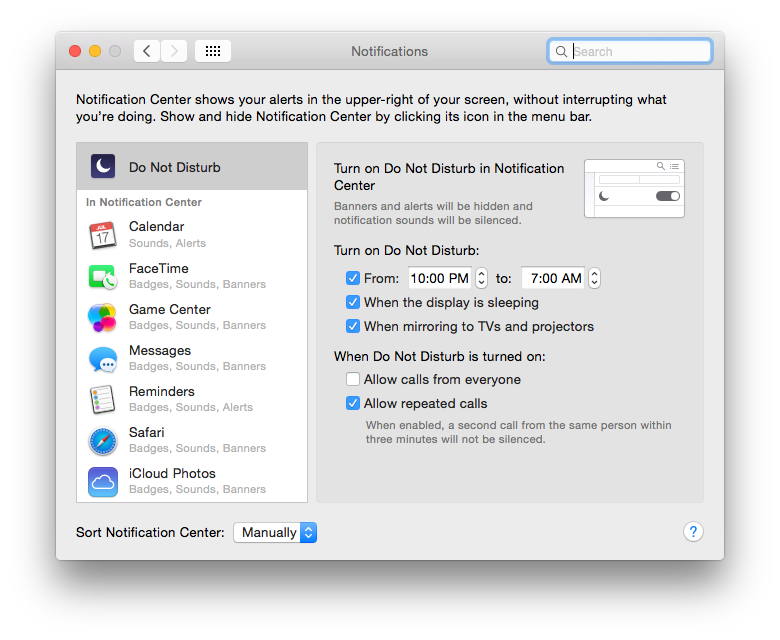Focus the Search field

coord(630,51)
